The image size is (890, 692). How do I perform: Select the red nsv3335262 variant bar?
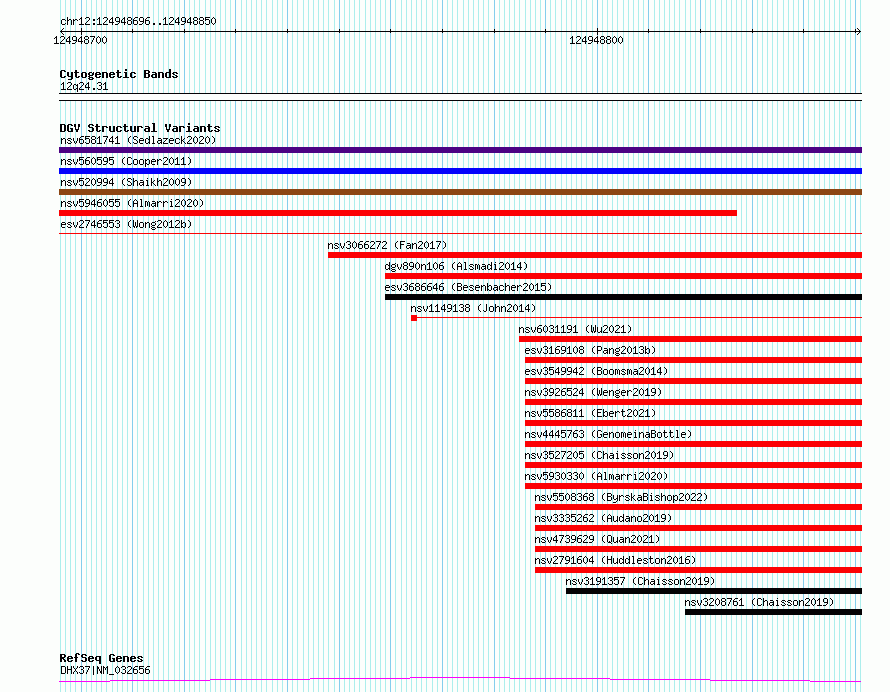pyautogui.click(x=699, y=529)
